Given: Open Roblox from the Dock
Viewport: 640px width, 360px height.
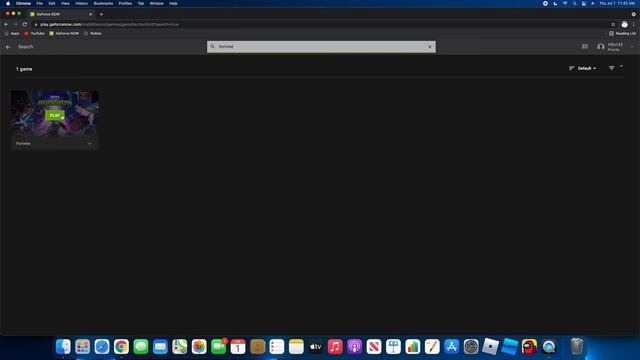Looking at the screenshot, I should (x=490, y=347).
